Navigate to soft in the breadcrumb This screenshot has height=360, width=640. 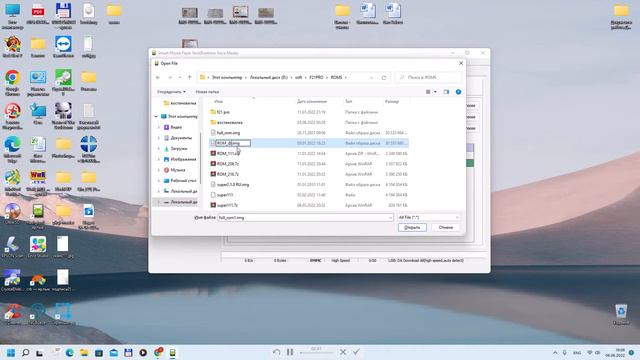(299, 78)
